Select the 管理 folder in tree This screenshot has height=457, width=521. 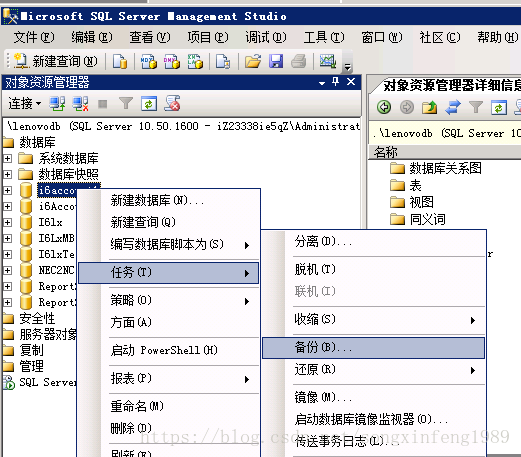31,366
